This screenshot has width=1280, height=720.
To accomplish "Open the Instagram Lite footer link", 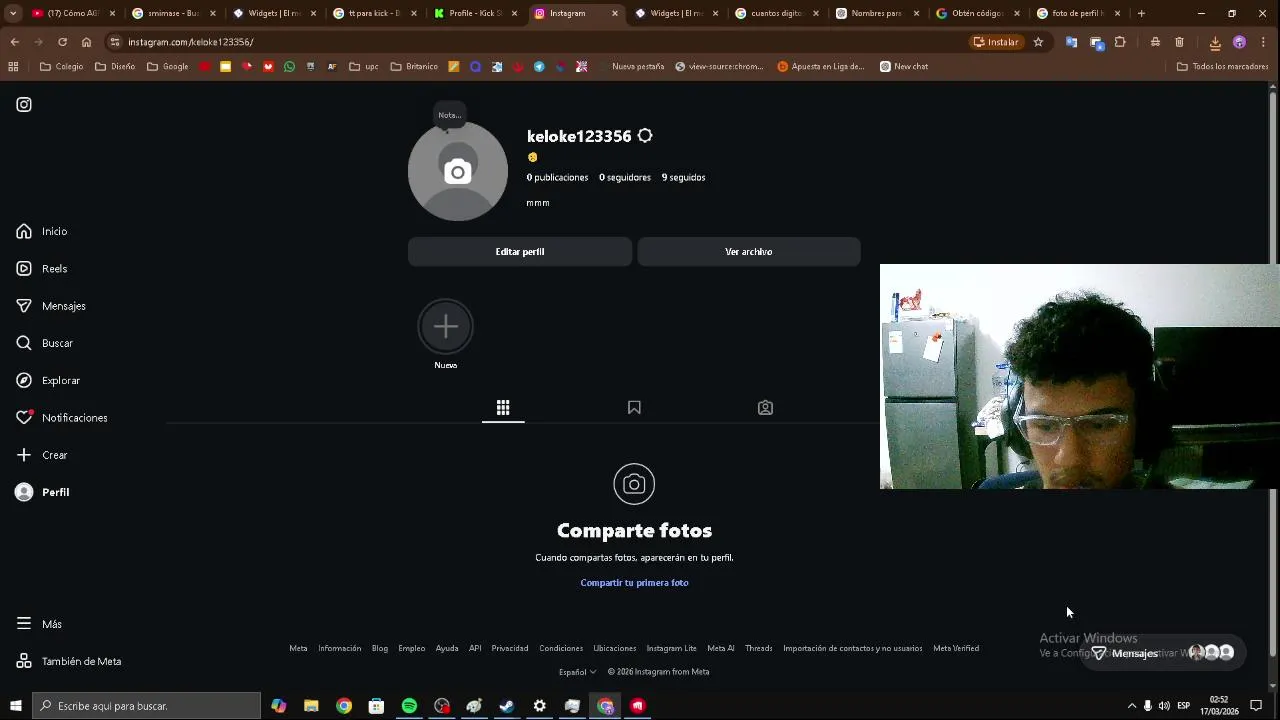I will coord(672,649).
